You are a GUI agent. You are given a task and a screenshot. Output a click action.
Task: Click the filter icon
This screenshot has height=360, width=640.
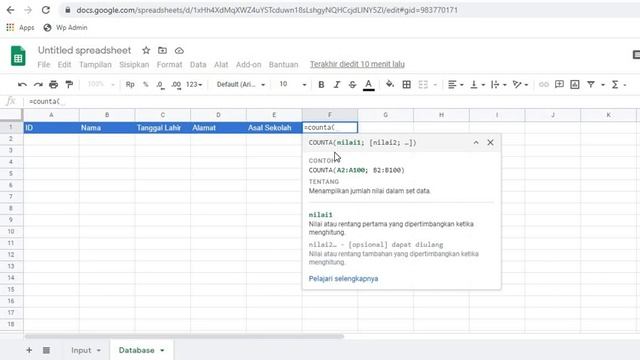click(x=591, y=84)
